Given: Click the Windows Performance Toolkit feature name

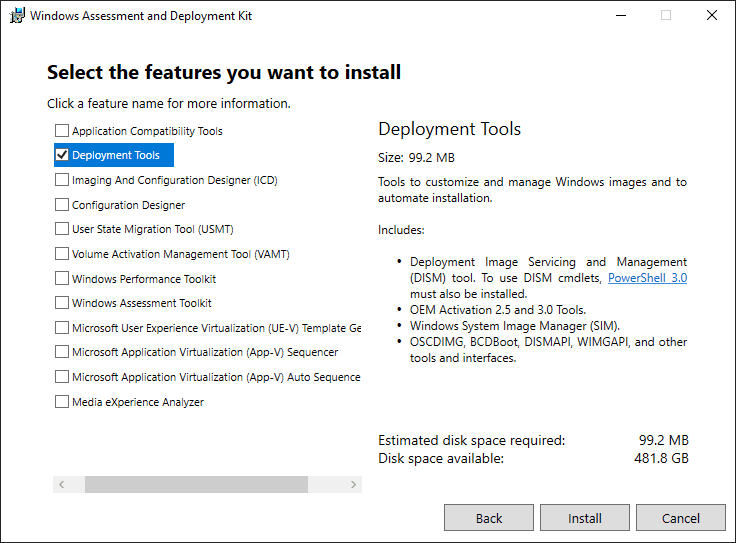Looking at the screenshot, I should (144, 279).
